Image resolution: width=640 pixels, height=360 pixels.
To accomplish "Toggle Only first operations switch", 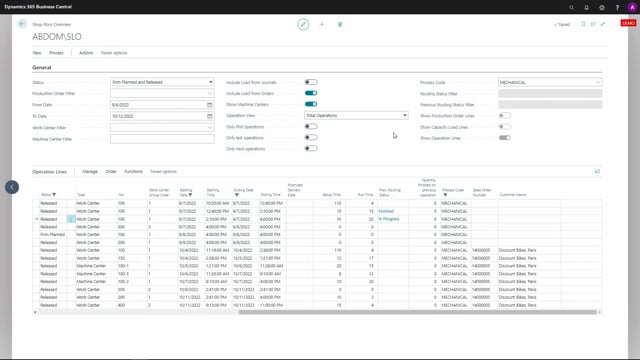I will click(311, 127).
